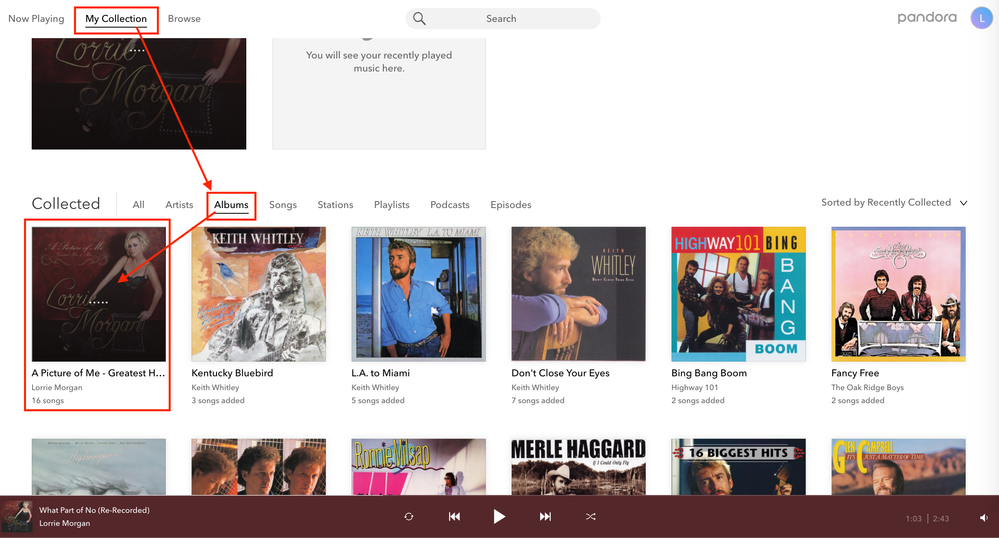
Task: Select the Songs filter
Action: (x=283, y=205)
